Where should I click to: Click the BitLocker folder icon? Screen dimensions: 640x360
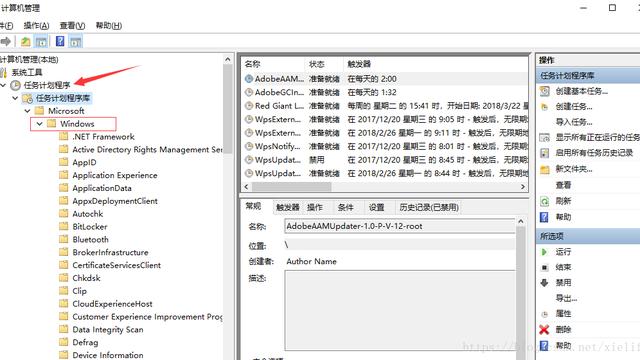pos(64,226)
